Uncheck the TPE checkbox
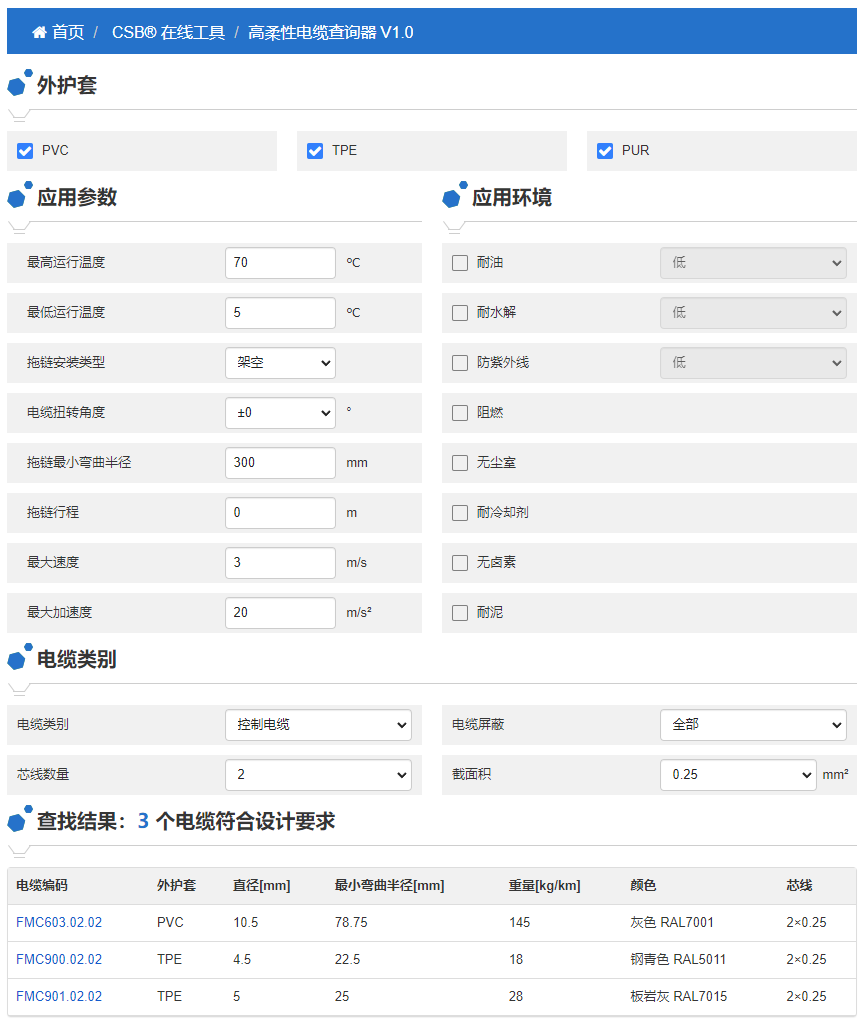The height and width of the screenshot is (1021, 864). click(x=314, y=151)
